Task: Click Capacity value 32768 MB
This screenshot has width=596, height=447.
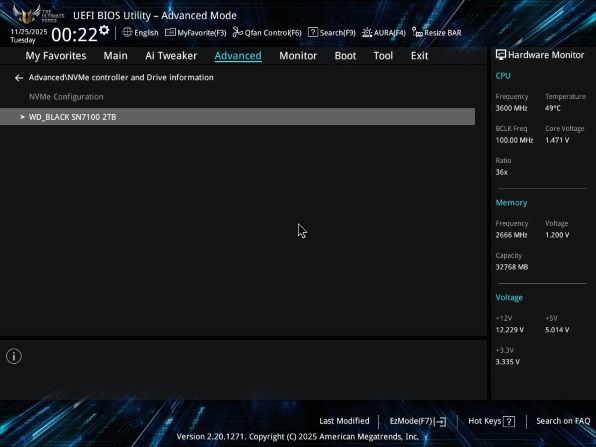Action: tap(512, 267)
